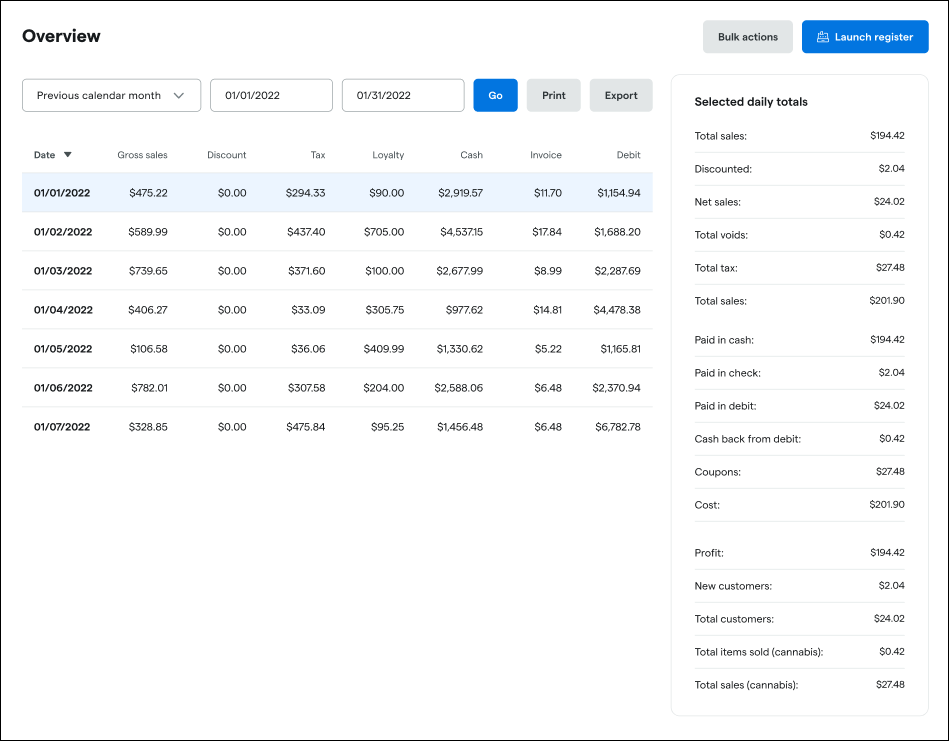Open Bulk actions

pyautogui.click(x=747, y=37)
